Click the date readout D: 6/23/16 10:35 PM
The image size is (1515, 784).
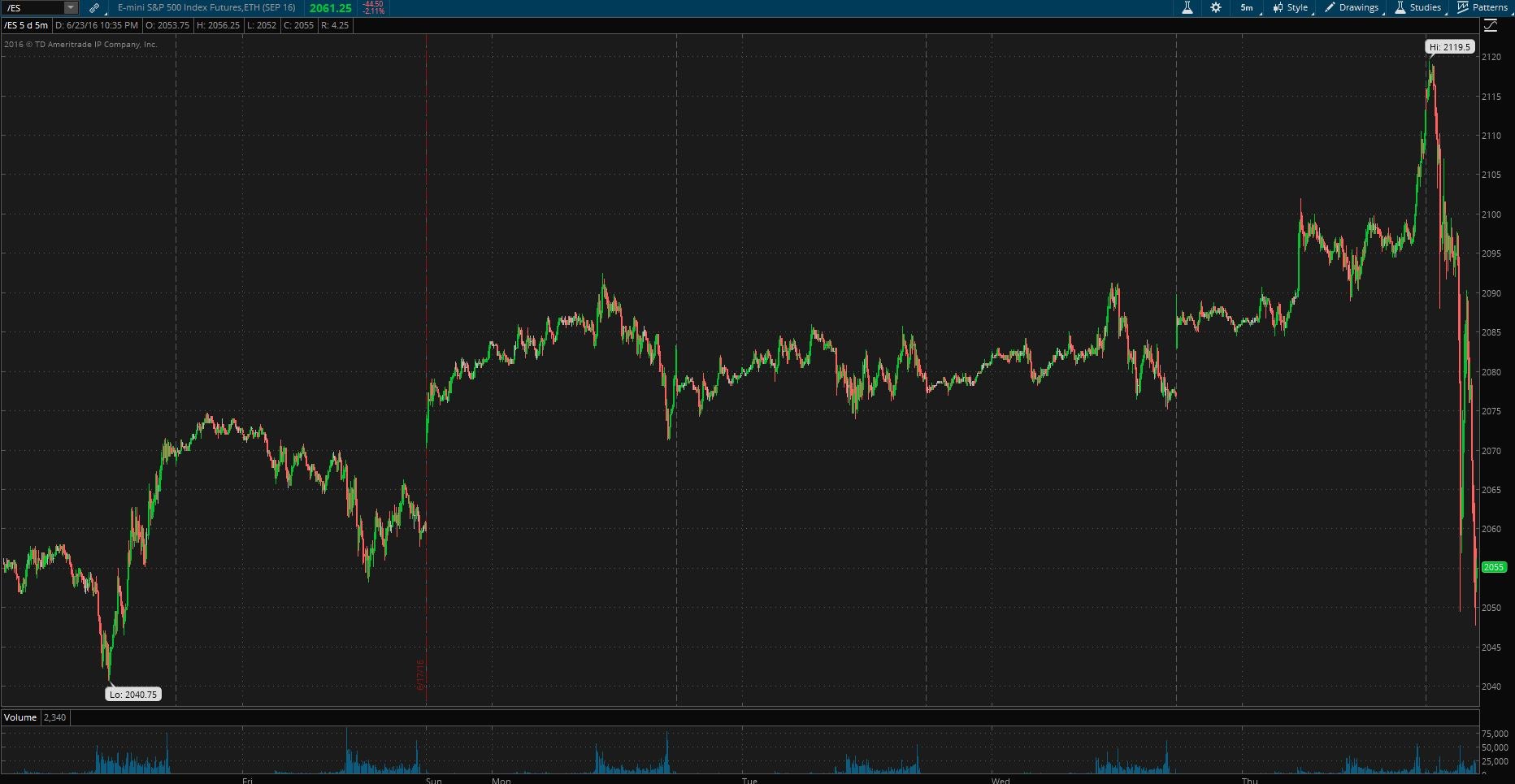click(97, 25)
